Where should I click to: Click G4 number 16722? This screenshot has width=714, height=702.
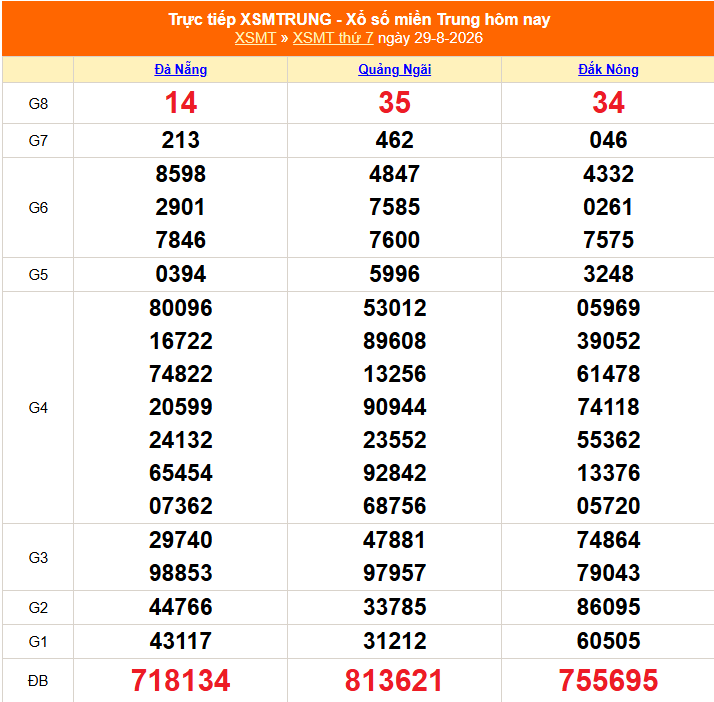181,341
